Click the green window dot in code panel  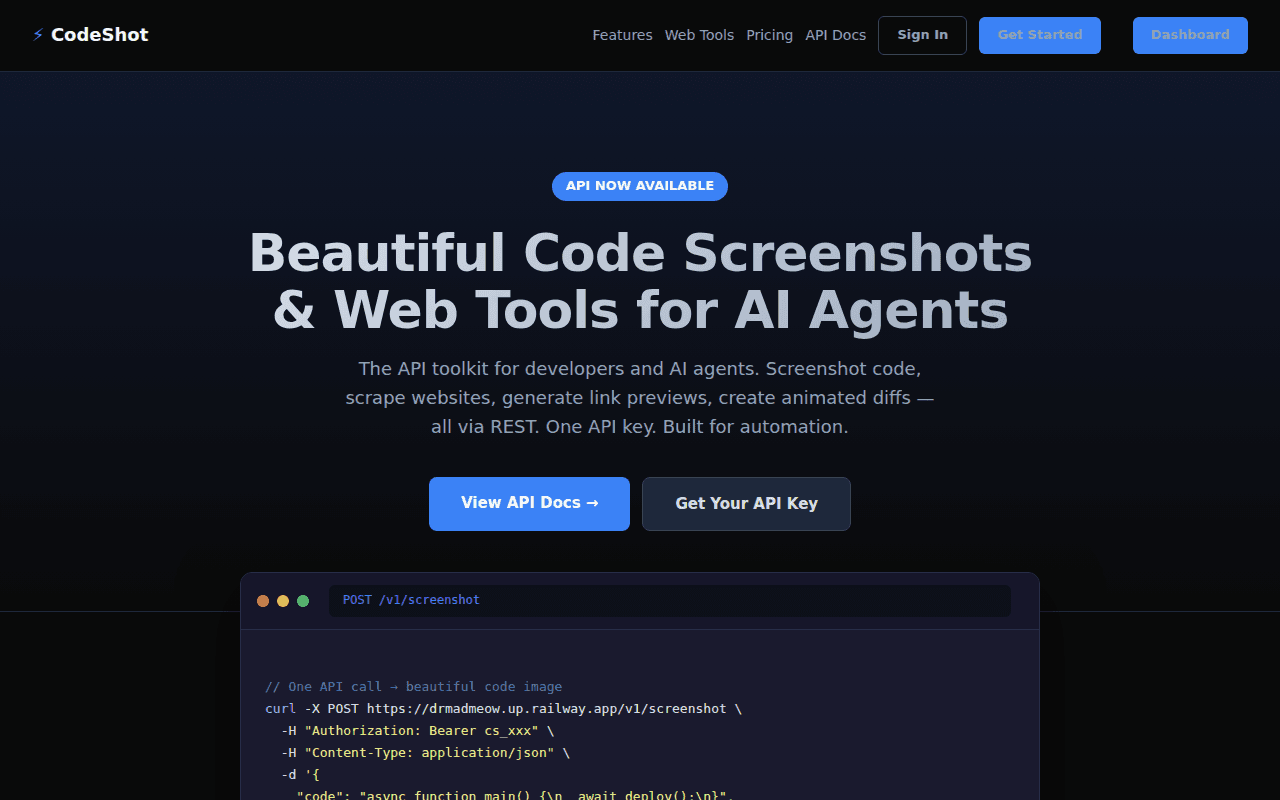(x=303, y=601)
